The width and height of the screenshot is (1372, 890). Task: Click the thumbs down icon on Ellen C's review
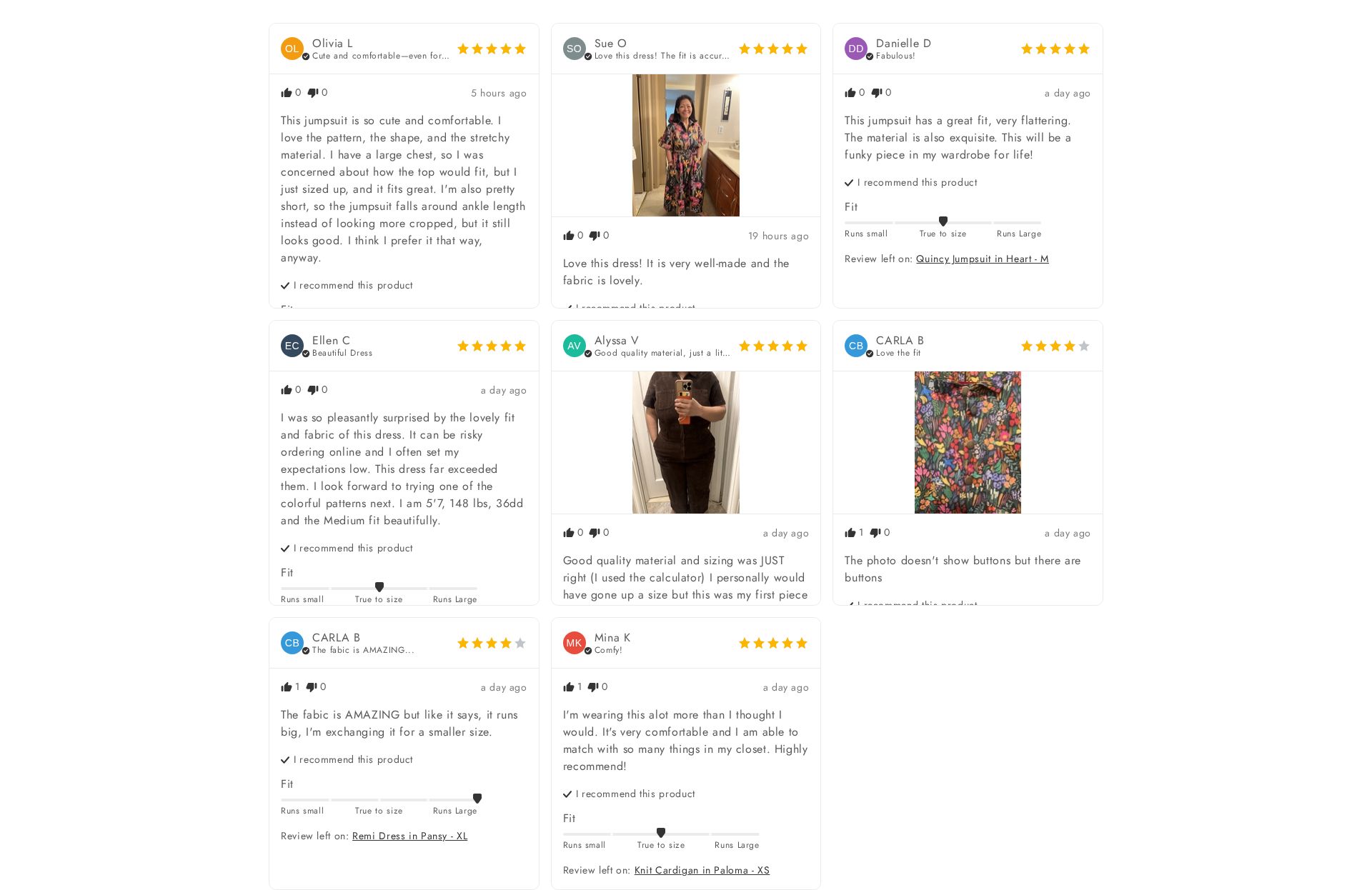pos(313,390)
